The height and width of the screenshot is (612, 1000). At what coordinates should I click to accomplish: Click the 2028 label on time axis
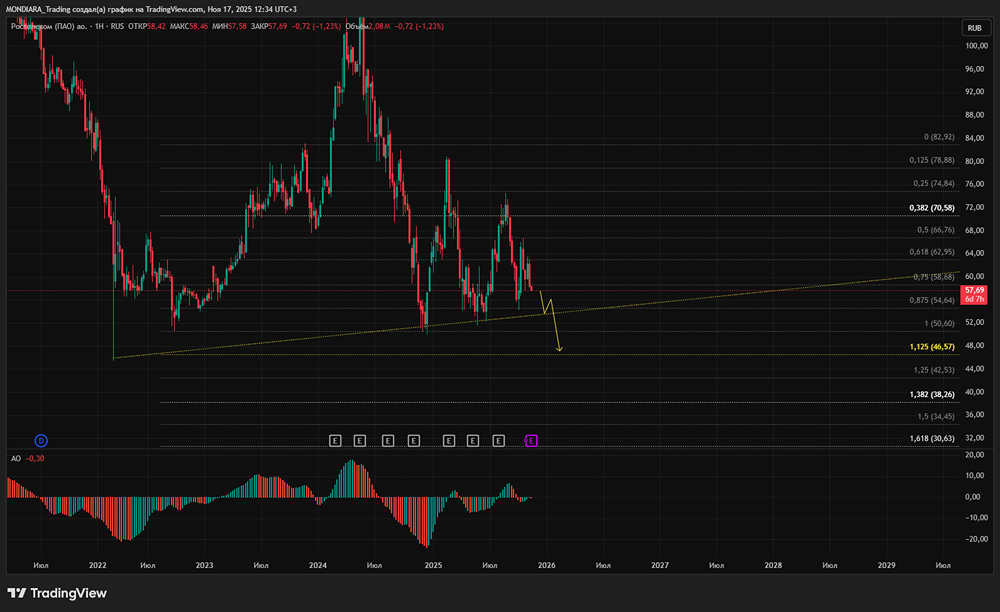pos(773,565)
